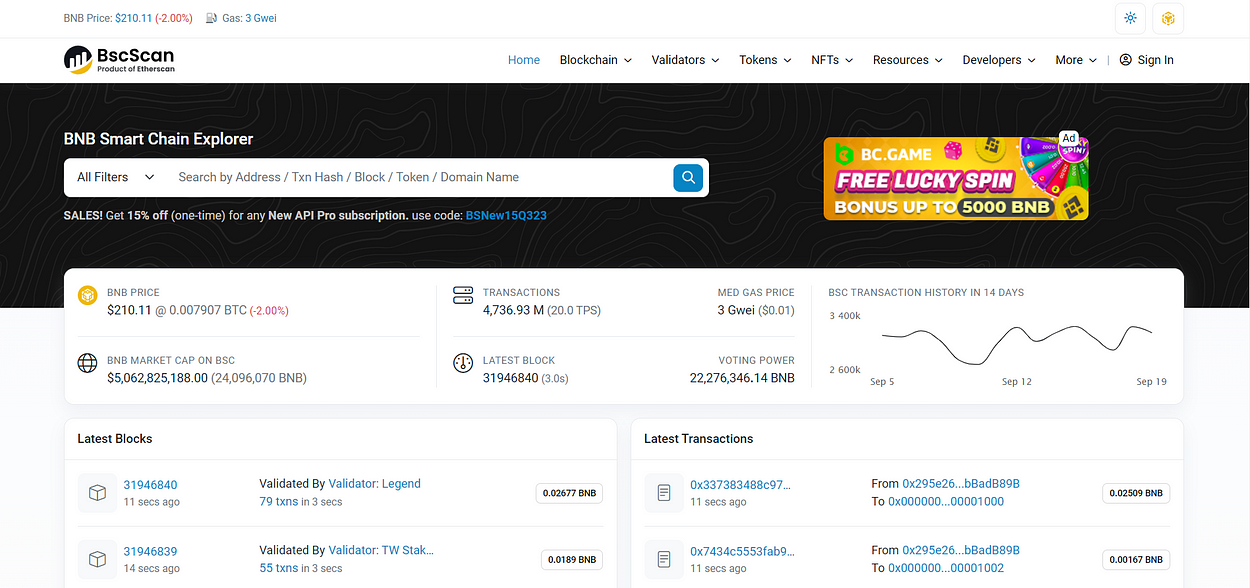Screen dimensions: 1250x588
Task: Click the BscScan logo
Action: point(119,60)
